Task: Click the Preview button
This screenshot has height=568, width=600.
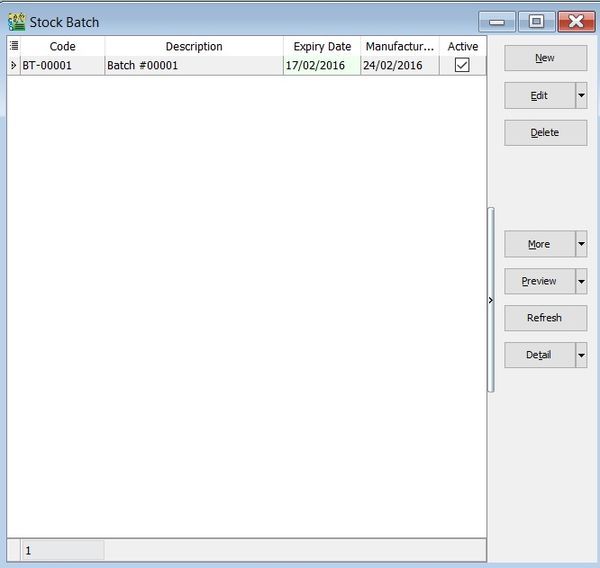Action: (x=539, y=281)
